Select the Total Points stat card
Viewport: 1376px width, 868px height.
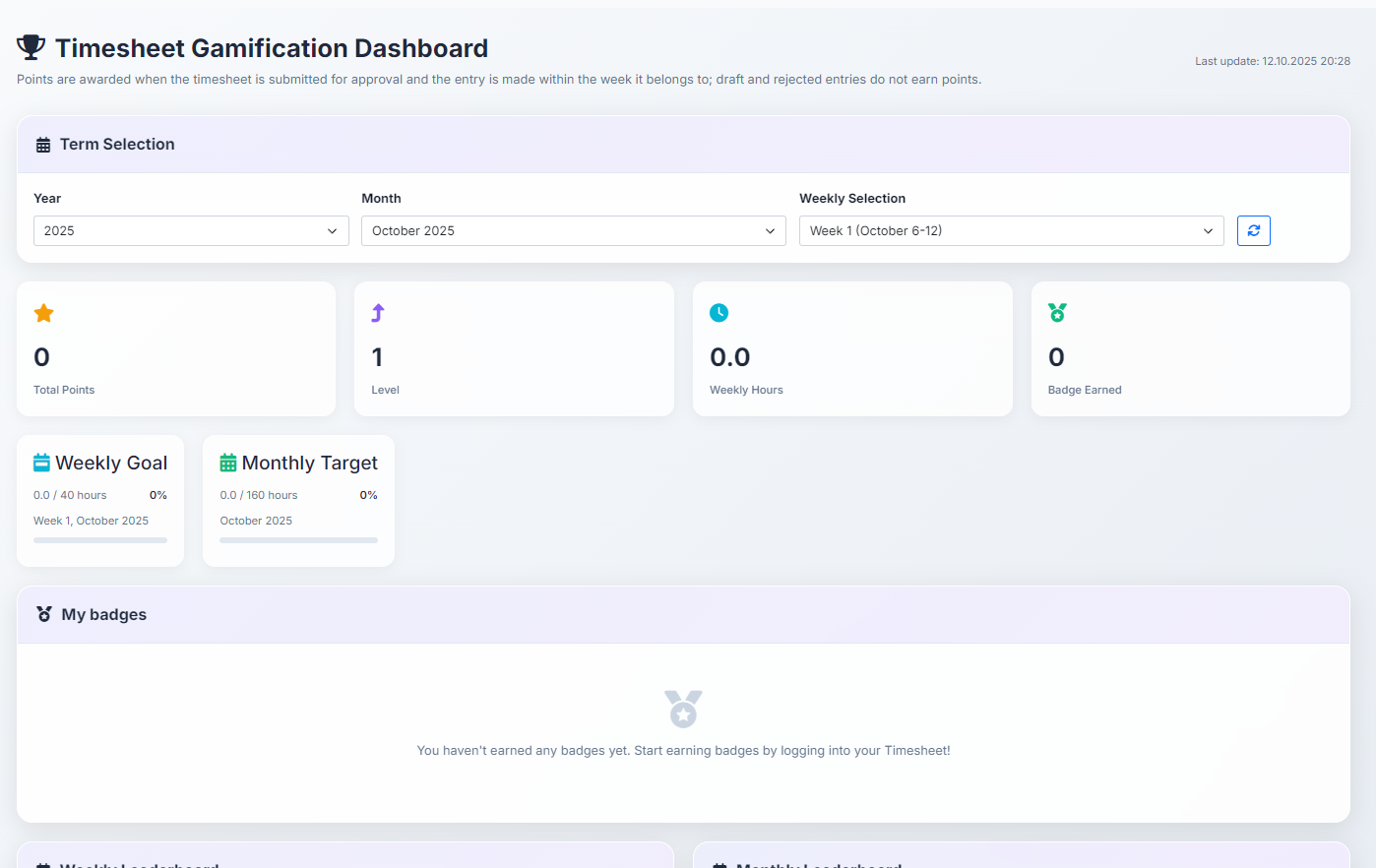click(176, 348)
